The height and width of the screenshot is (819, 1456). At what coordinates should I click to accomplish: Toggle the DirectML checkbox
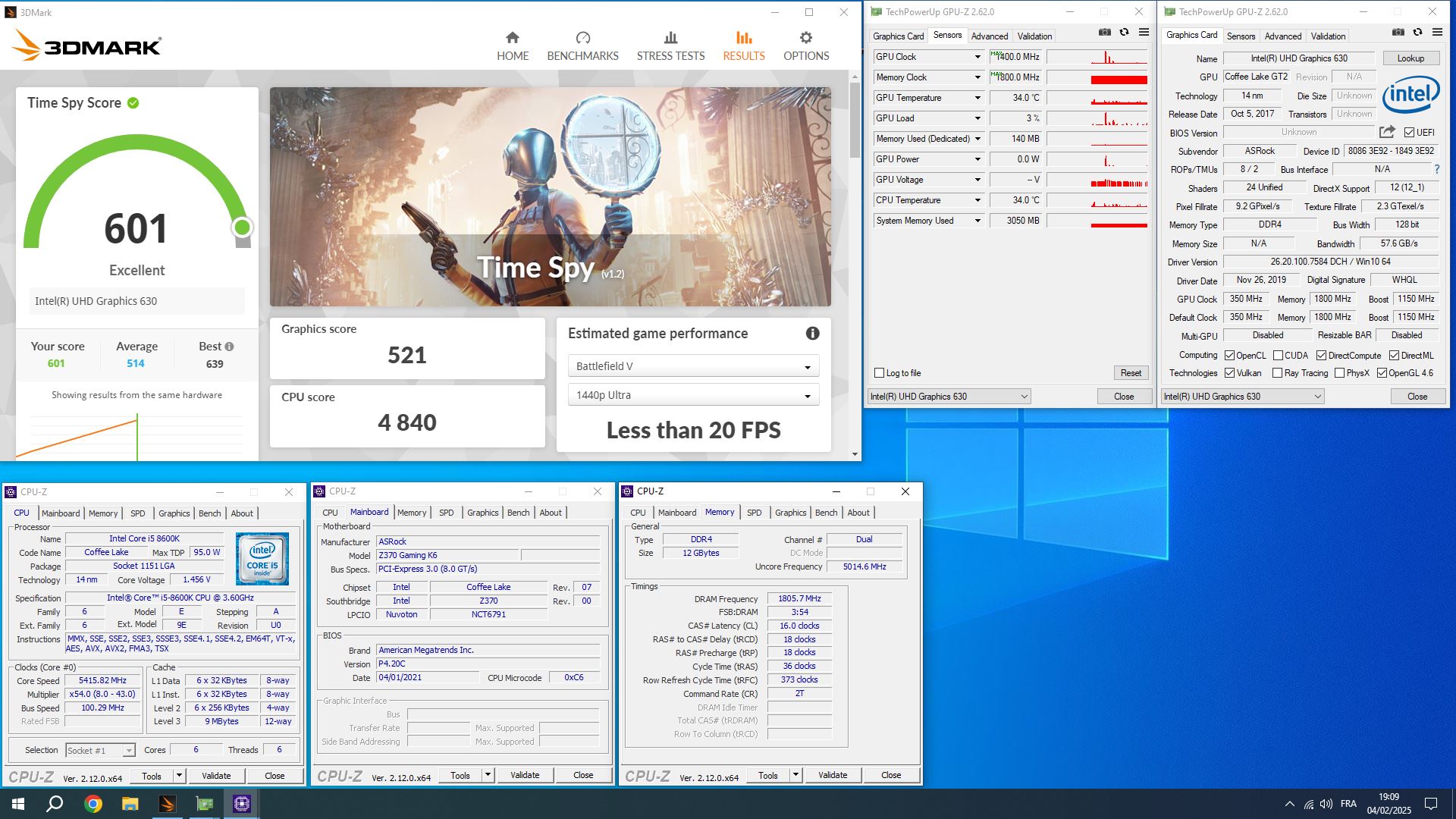1394,356
